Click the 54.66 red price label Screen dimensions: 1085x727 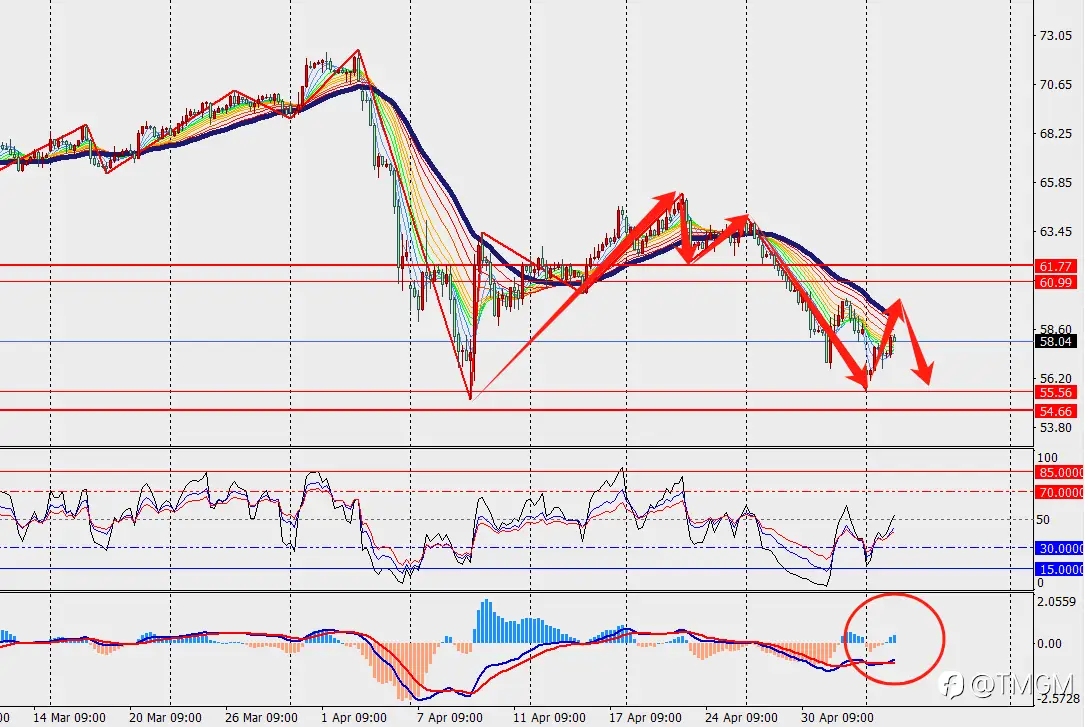(1055, 411)
